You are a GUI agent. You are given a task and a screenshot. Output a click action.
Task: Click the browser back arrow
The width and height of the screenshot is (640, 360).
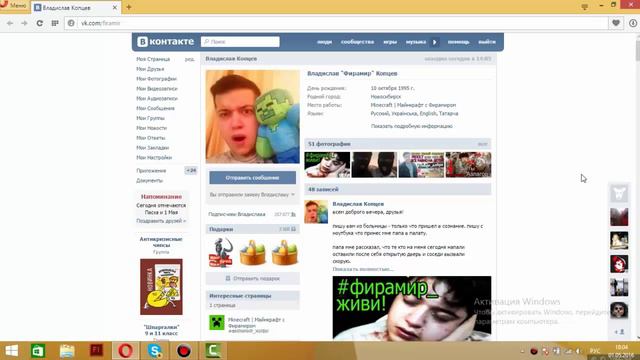tap(10, 23)
